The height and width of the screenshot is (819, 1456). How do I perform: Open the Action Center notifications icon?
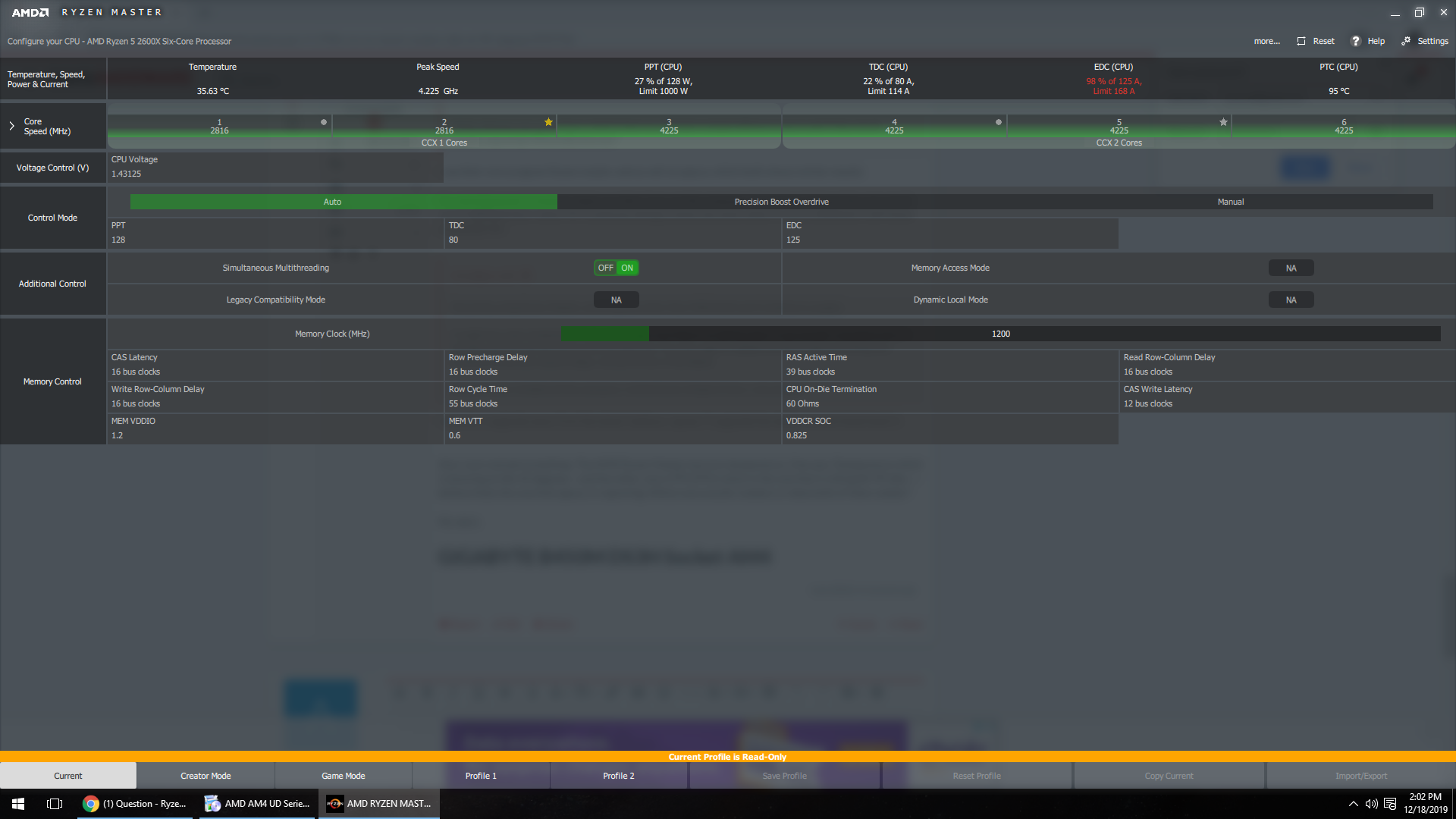pyautogui.click(x=1390, y=804)
